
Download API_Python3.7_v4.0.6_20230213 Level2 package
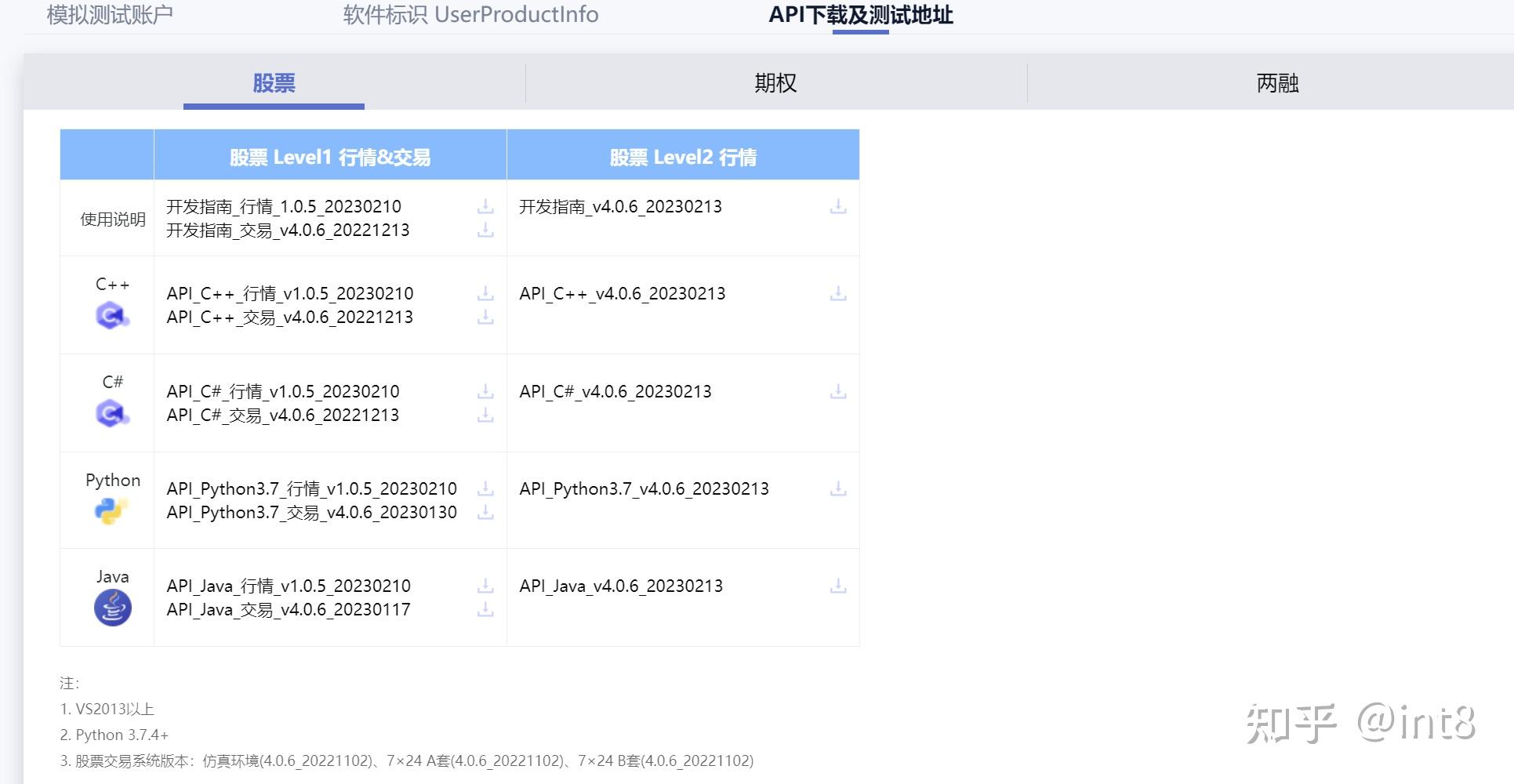[839, 488]
